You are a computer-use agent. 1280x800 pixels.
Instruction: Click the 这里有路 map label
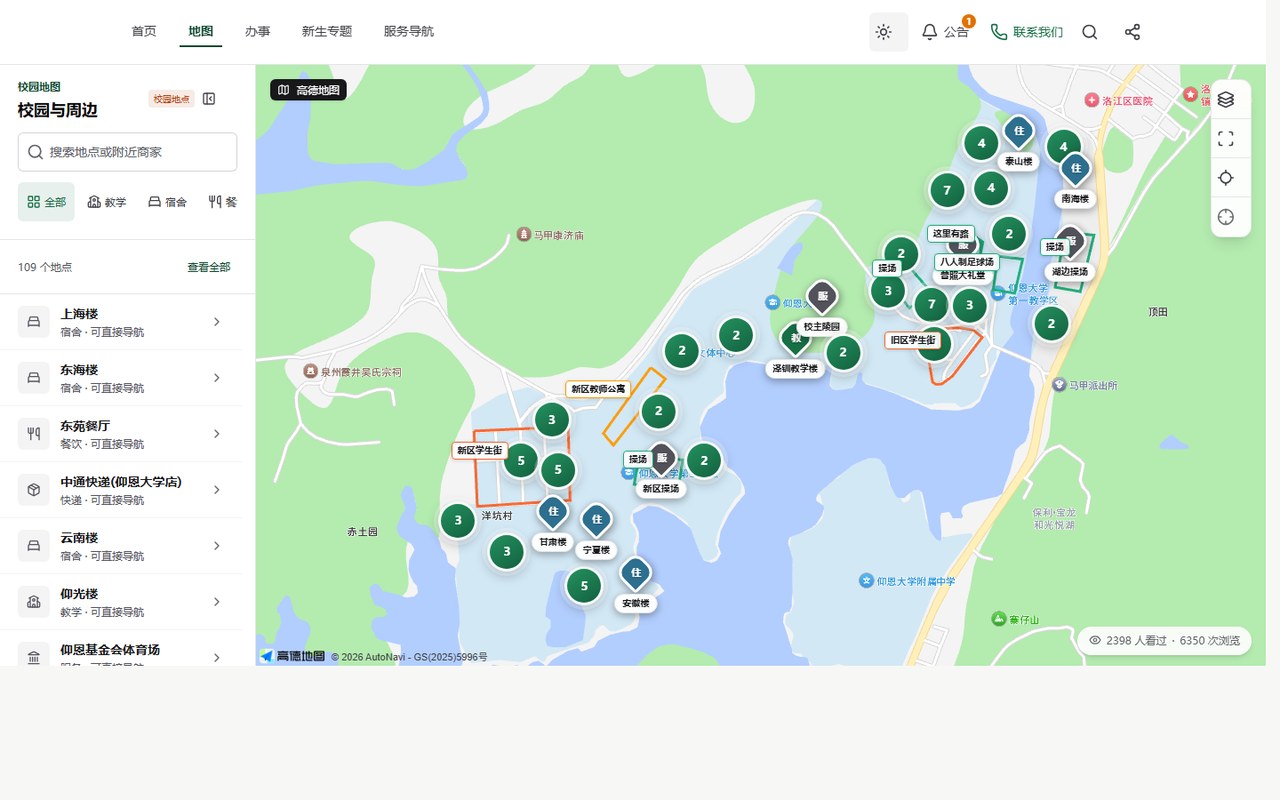pyautogui.click(x=951, y=233)
